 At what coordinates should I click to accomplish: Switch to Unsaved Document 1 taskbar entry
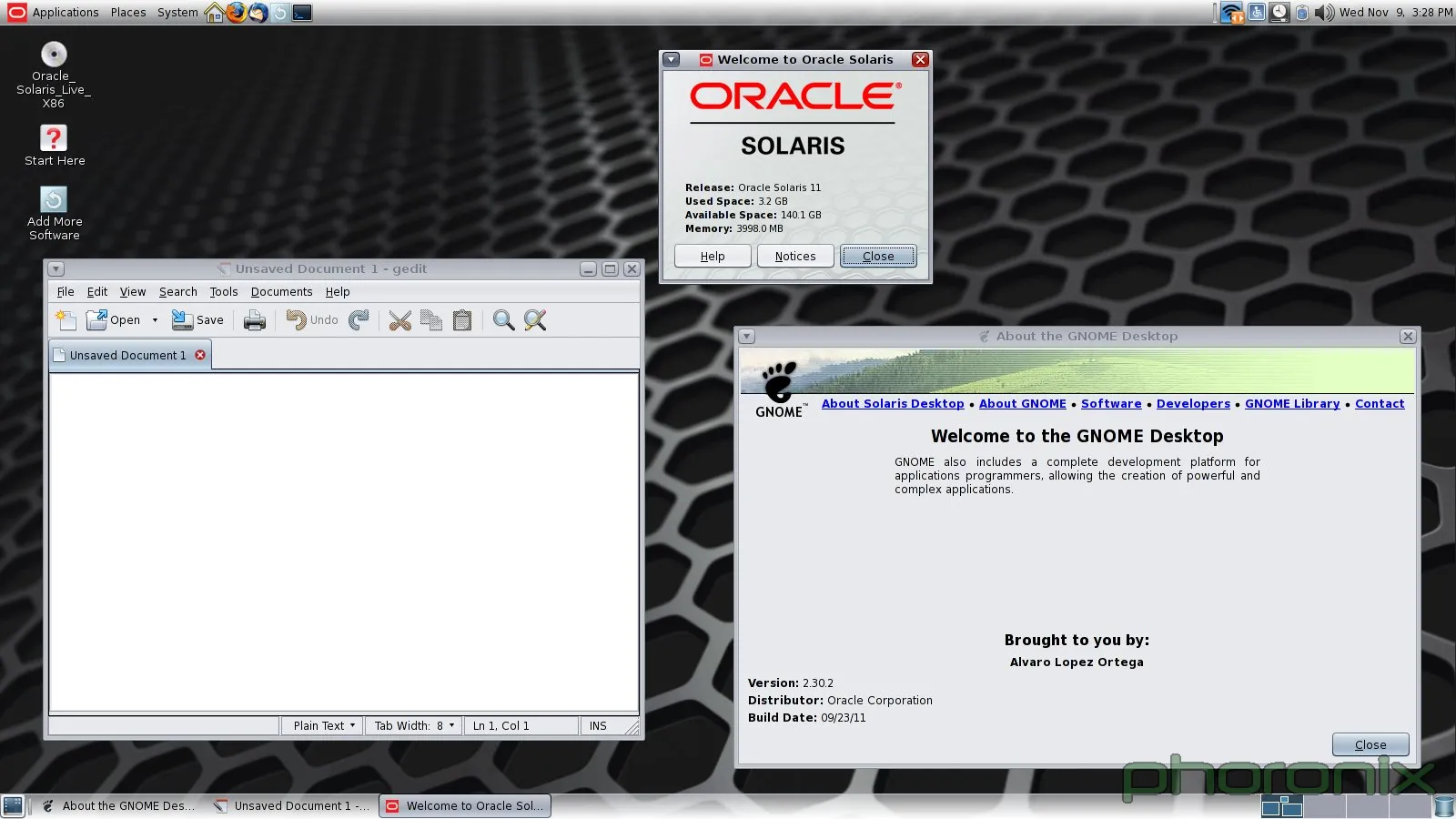click(x=291, y=806)
